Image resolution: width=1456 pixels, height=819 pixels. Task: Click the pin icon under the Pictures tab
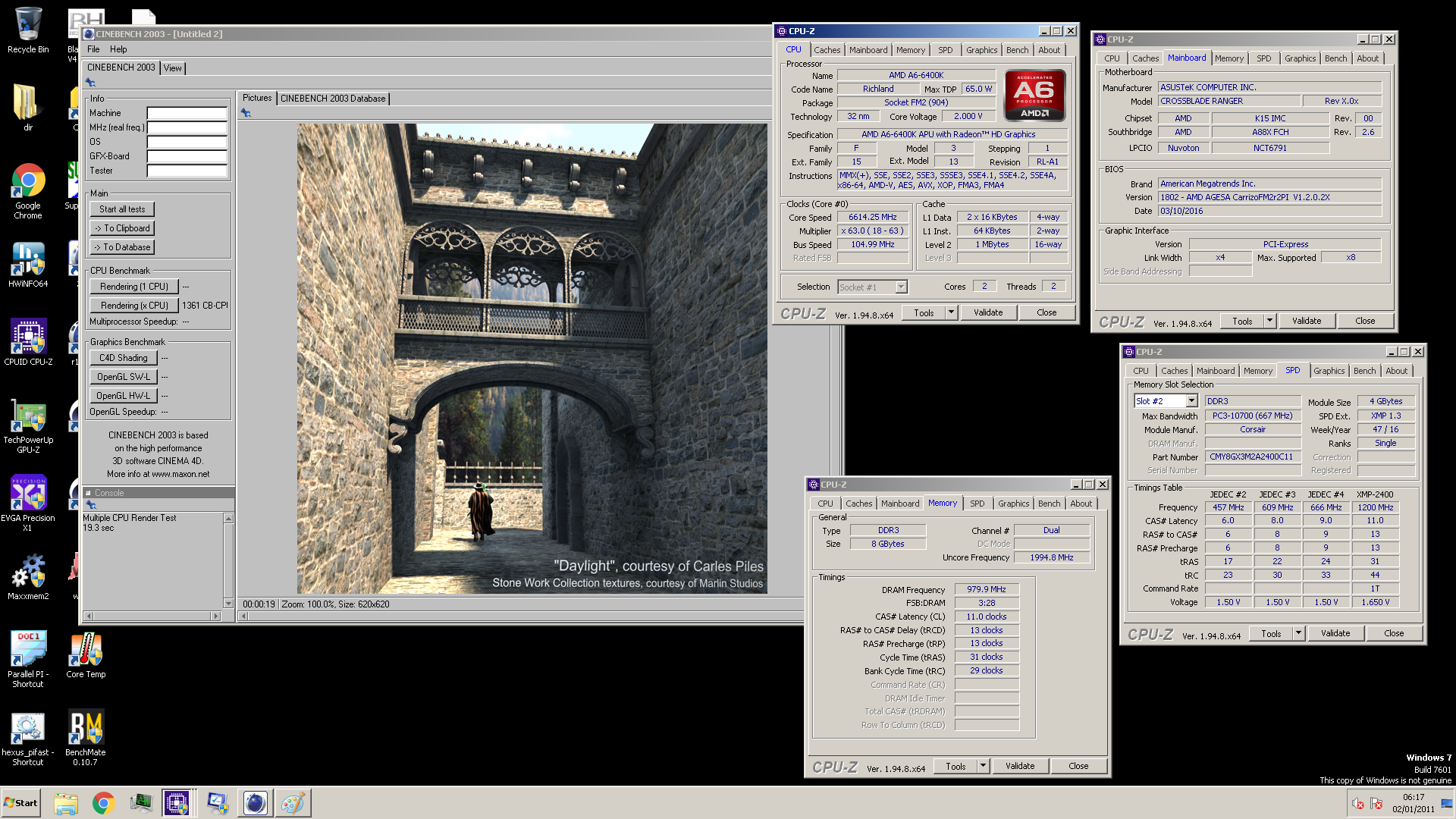coord(246,113)
